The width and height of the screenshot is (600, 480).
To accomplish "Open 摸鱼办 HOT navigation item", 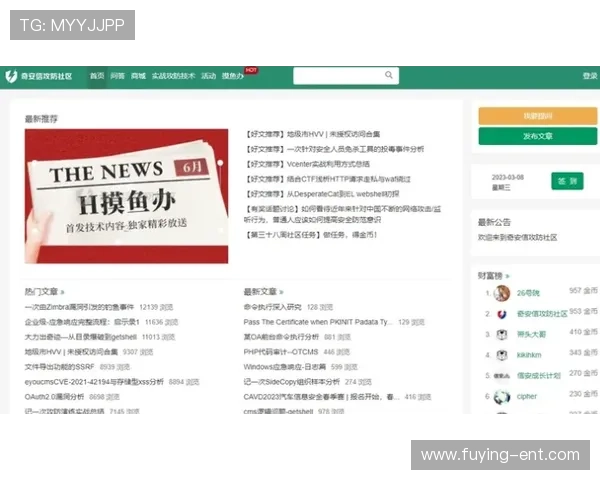I will [x=233, y=76].
